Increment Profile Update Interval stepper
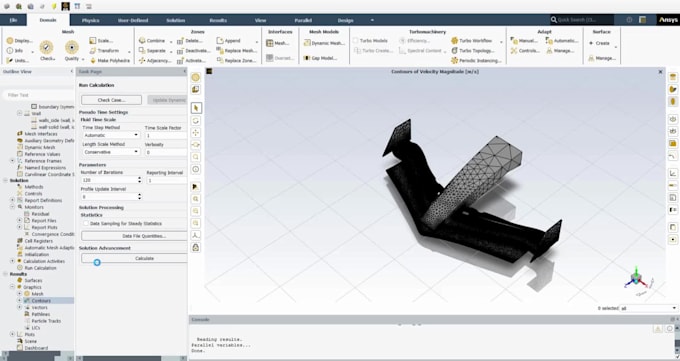Screen dimensions: 680x361 tap(140, 195)
